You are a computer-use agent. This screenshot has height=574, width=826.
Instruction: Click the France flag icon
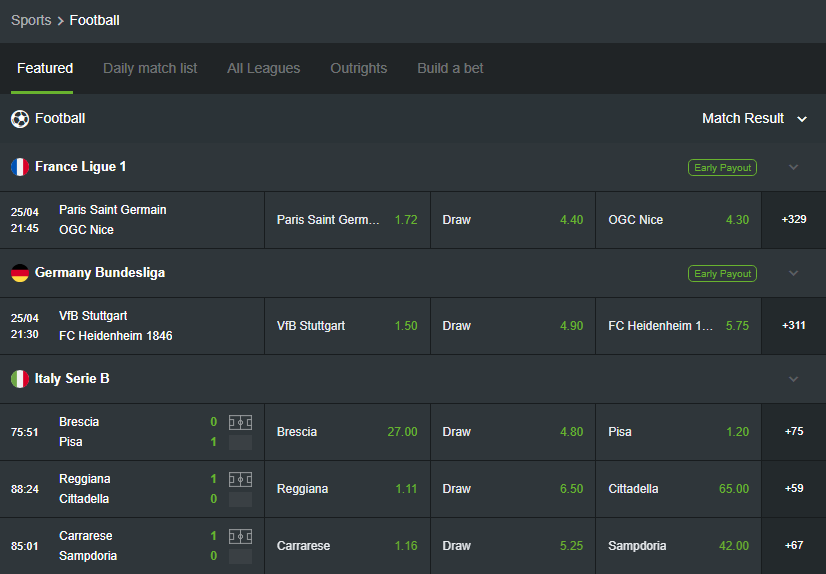[x=19, y=167]
